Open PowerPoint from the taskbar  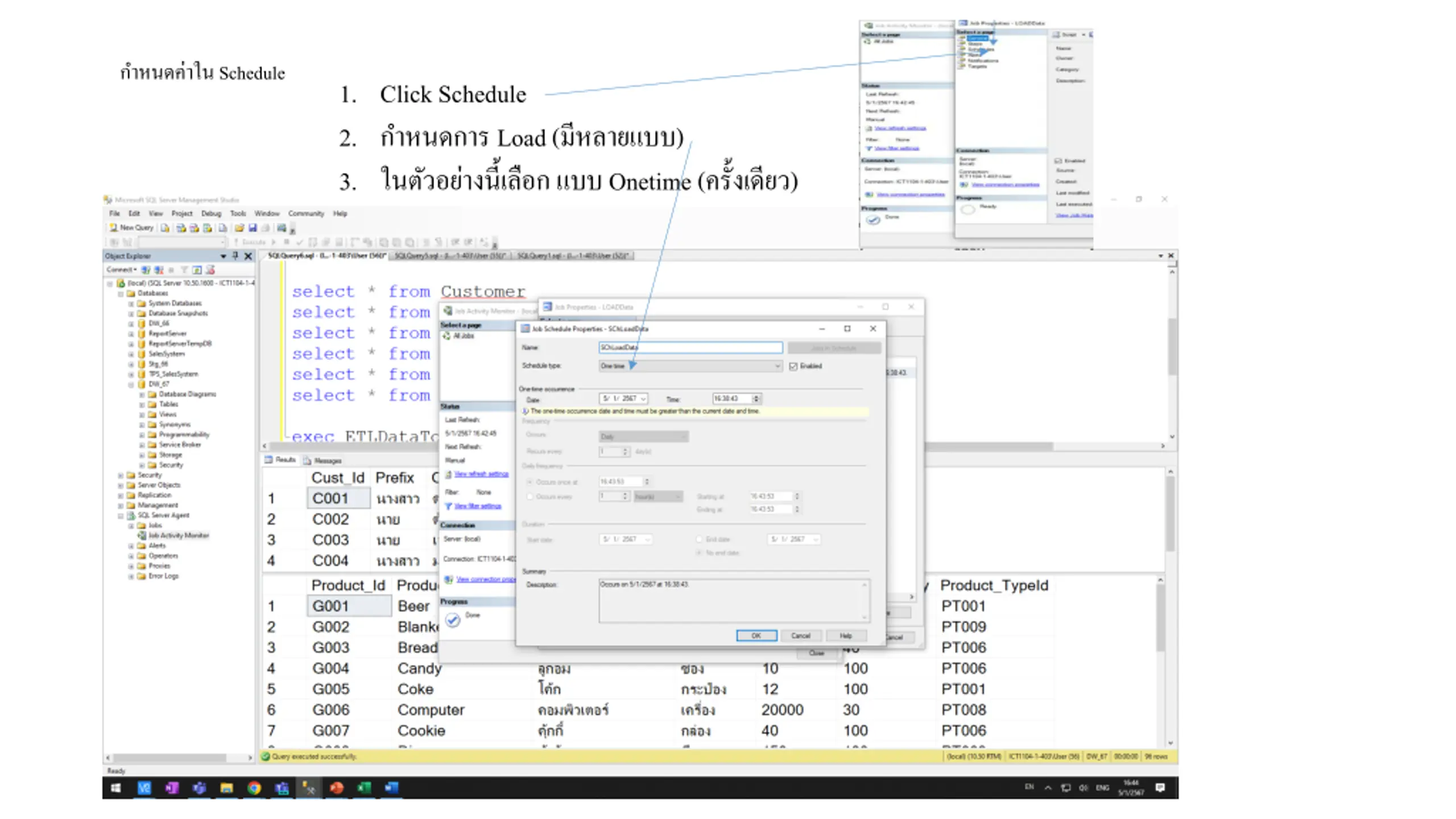[x=337, y=788]
